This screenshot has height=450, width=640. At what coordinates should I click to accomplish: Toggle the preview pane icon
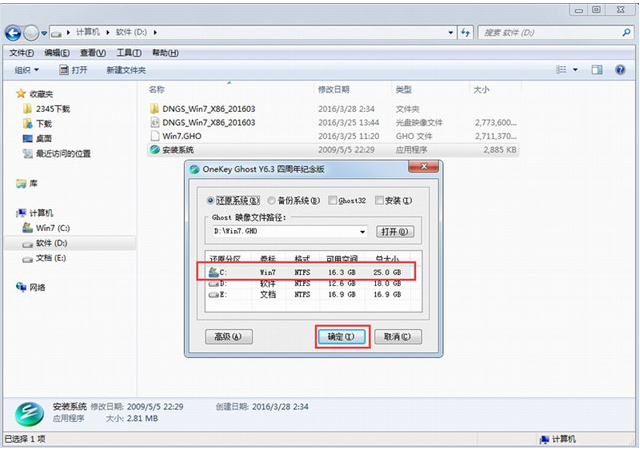click(x=597, y=70)
